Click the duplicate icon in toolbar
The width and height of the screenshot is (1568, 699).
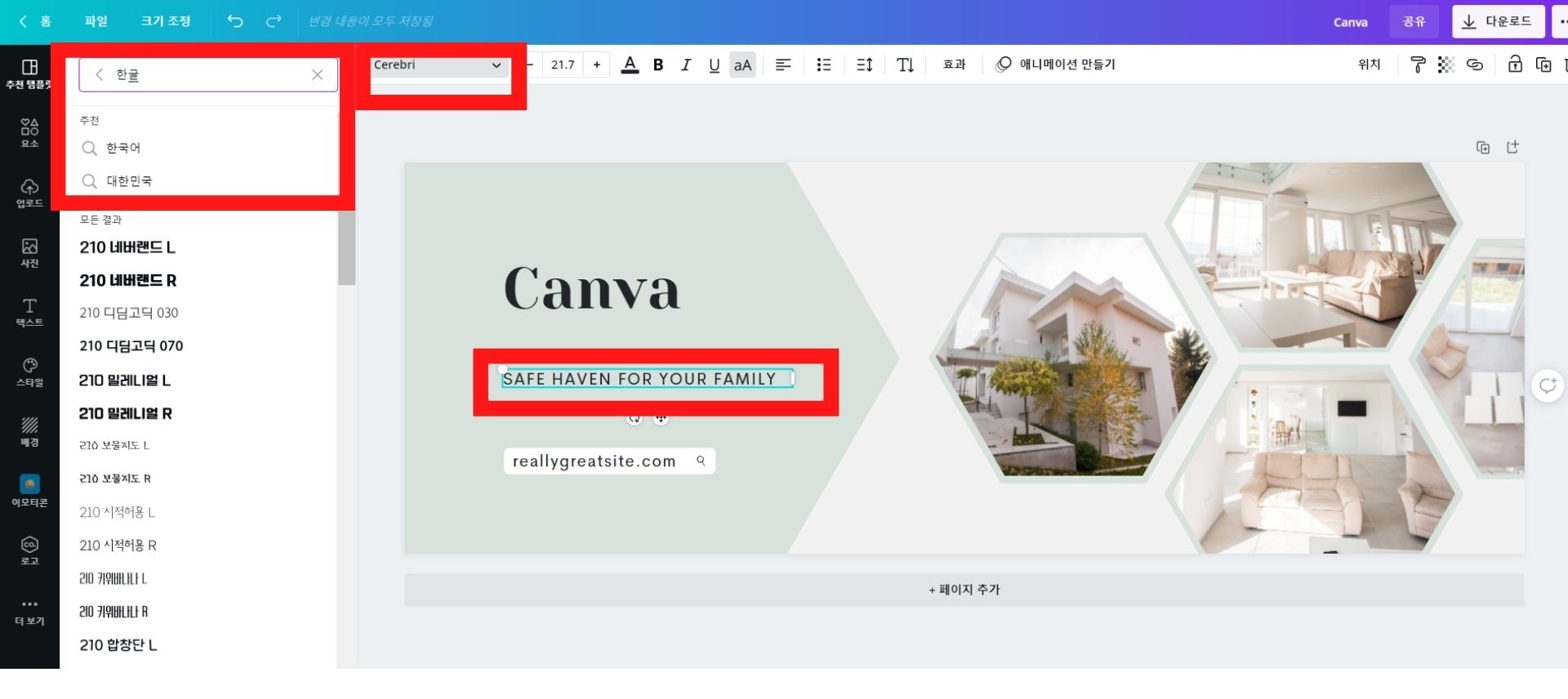pyautogui.click(x=1543, y=65)
